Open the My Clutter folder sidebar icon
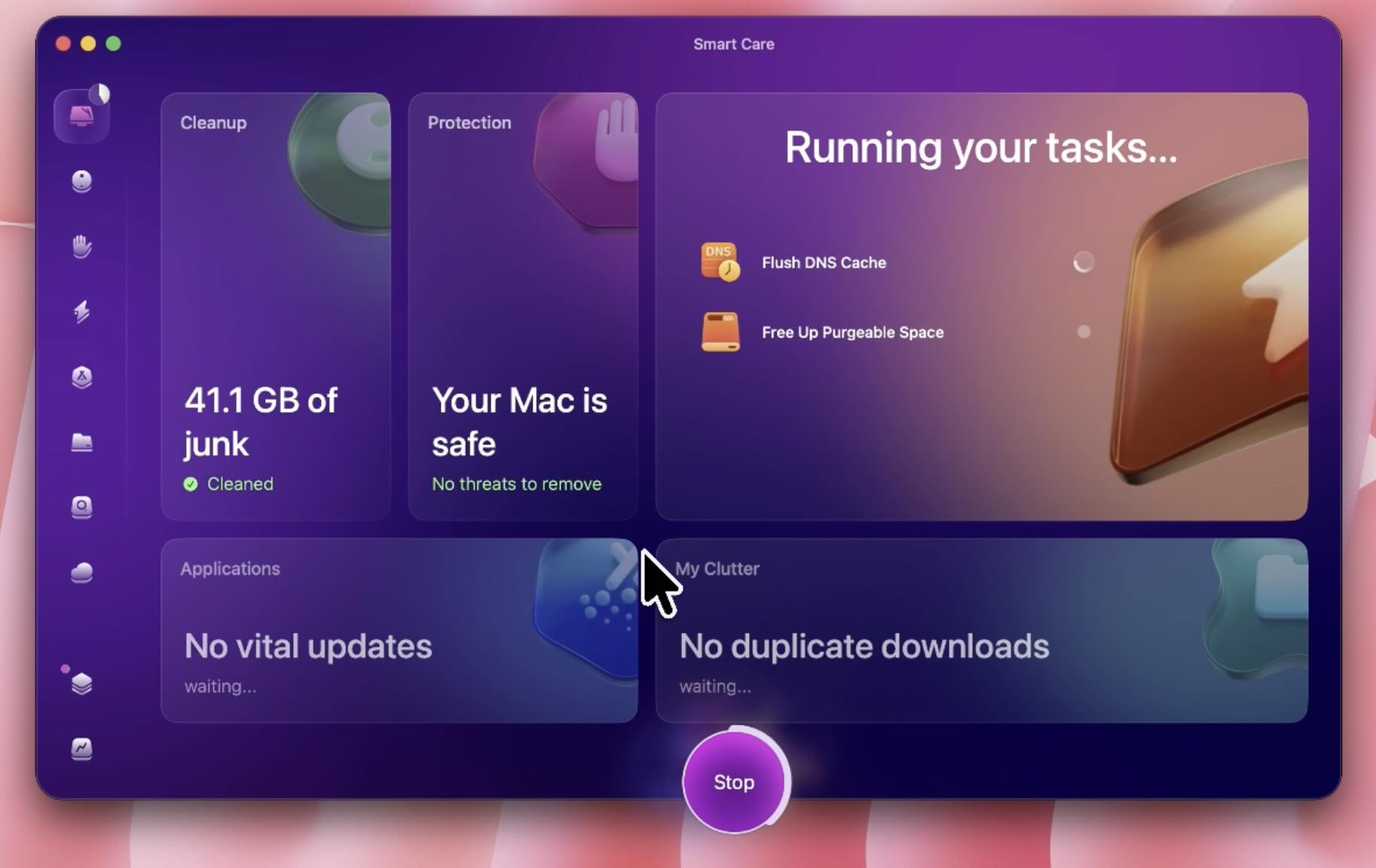The width and height of the screenshot is (1376, 868). point(81,442)
